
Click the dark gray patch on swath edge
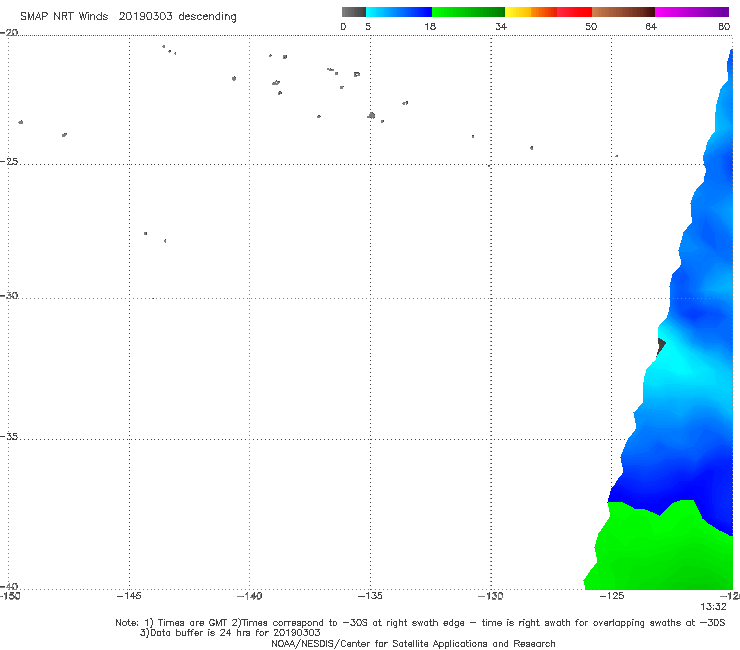[x=661, y=346]
